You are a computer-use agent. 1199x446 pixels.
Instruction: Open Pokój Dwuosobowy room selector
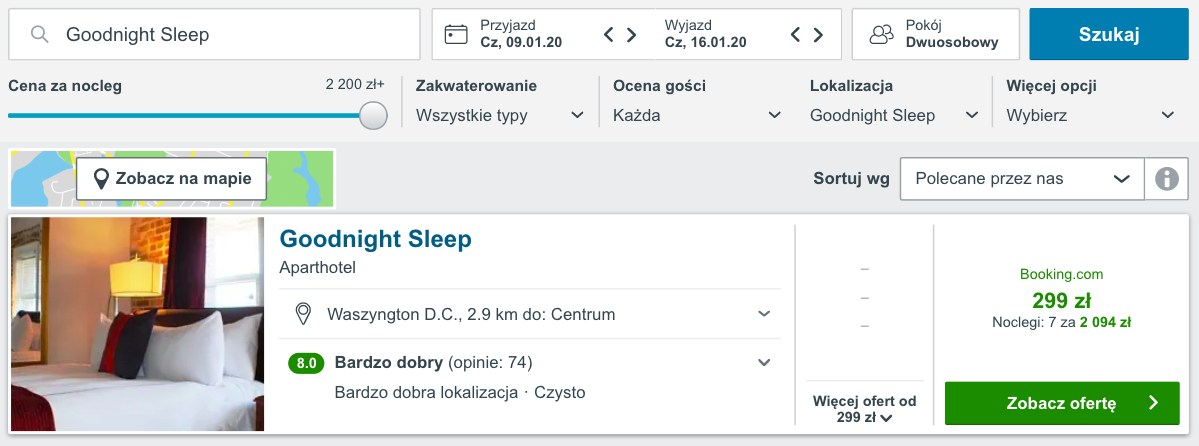tap(936, 34)
